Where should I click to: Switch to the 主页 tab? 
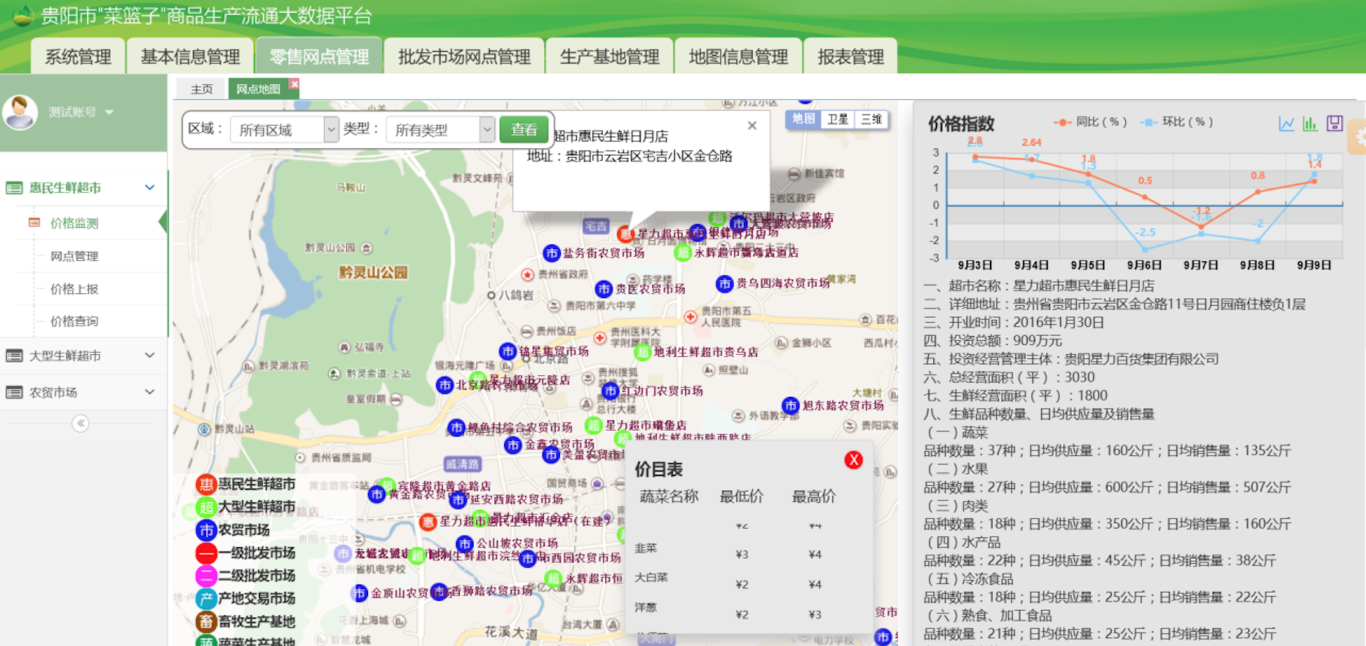202,89
